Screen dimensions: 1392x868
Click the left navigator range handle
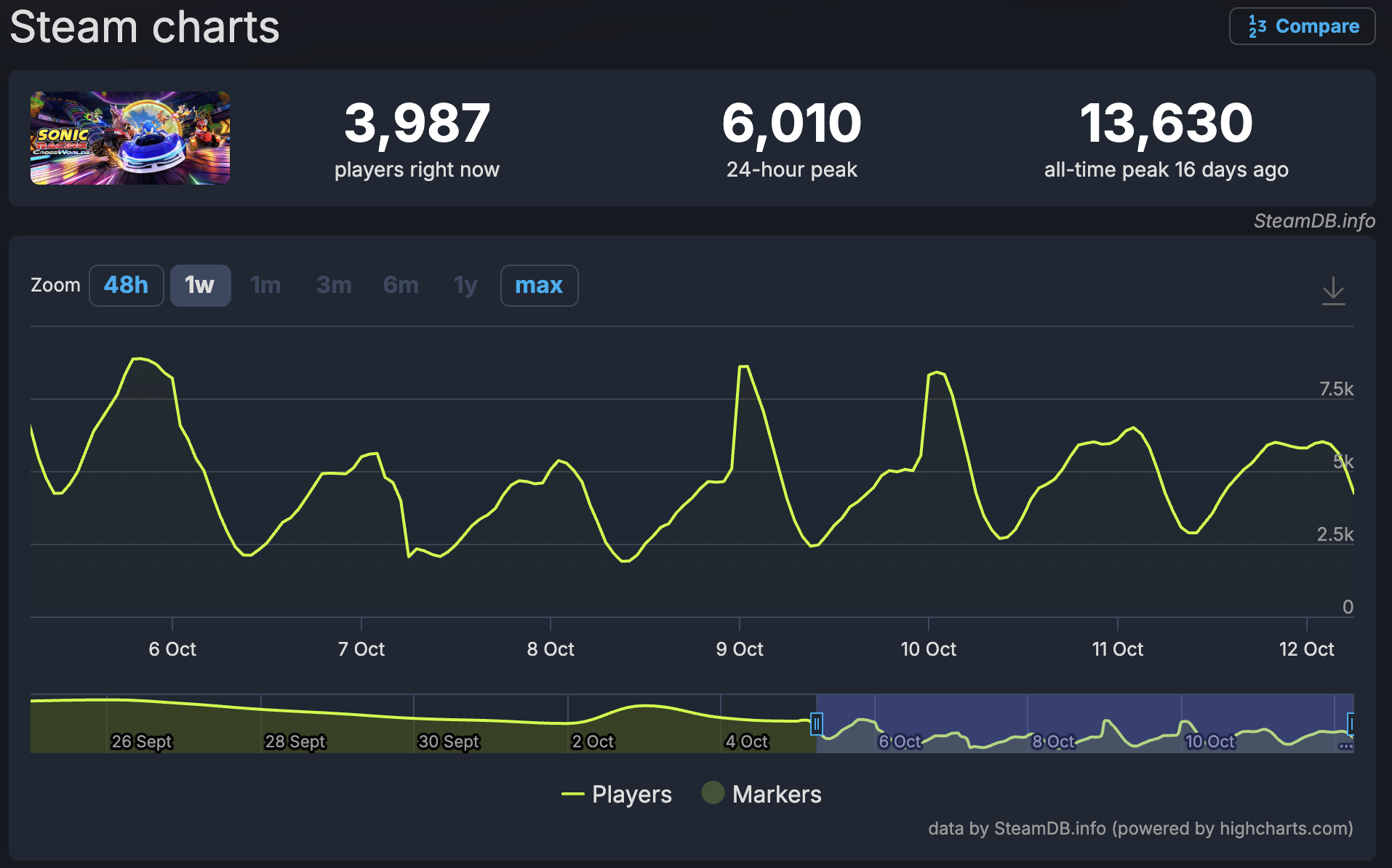(x=817, y=724)
